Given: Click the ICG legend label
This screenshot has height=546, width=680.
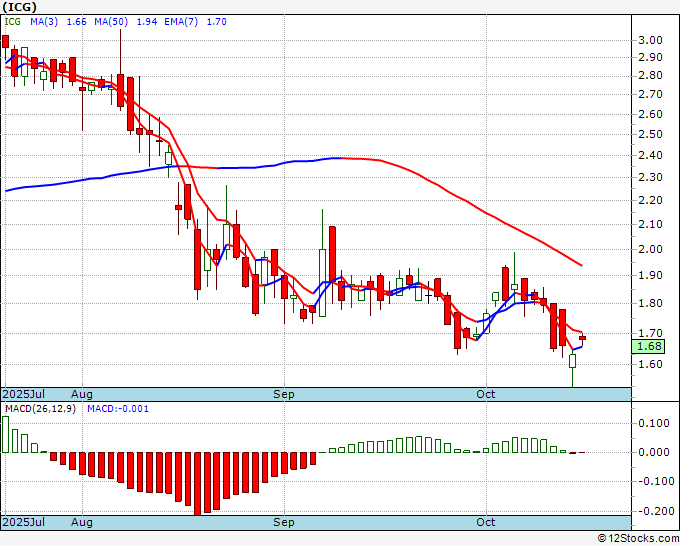Looking at the screenshot, I should point(13,22).
